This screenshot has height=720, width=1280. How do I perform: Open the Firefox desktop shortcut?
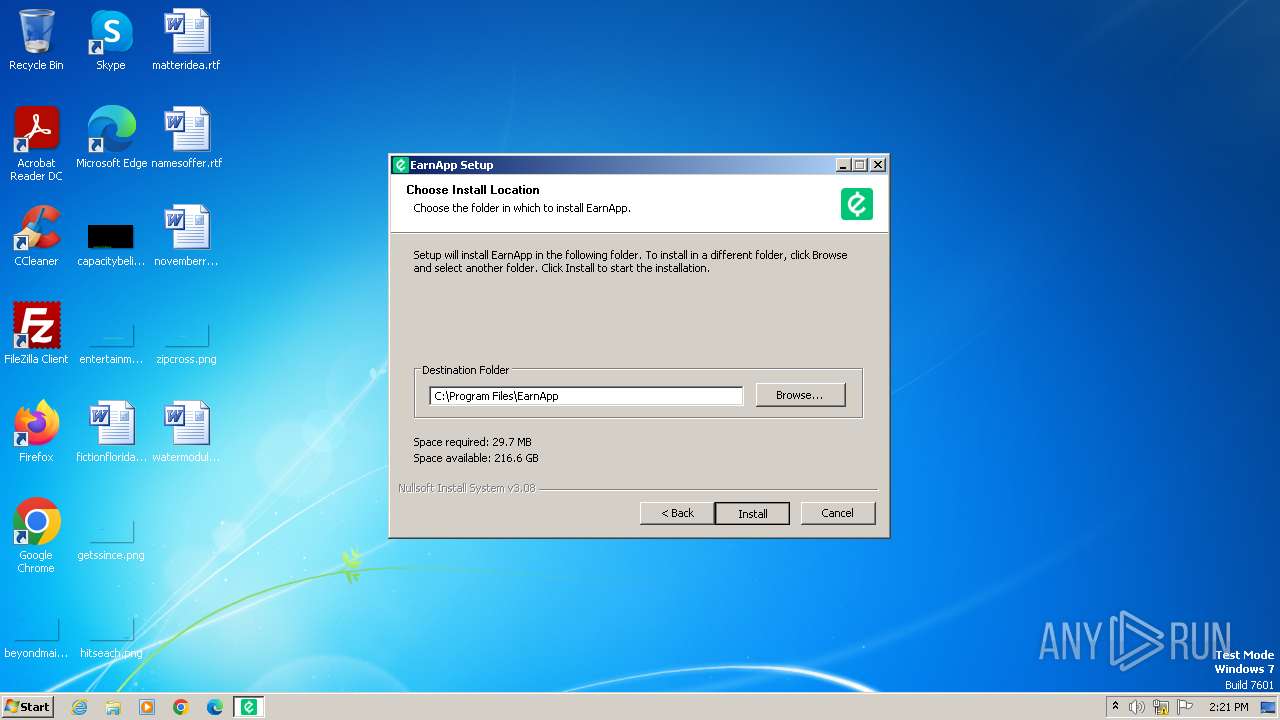tap(36, 432)
